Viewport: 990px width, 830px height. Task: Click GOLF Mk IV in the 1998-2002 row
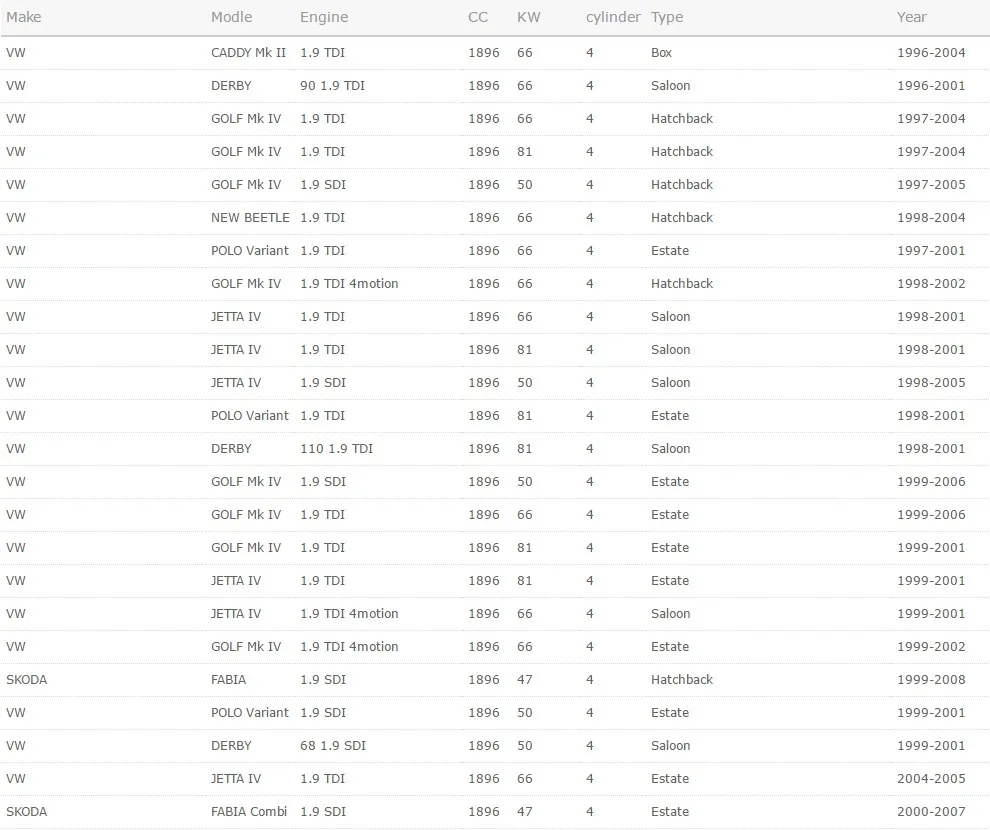click(x=246, y=284)
